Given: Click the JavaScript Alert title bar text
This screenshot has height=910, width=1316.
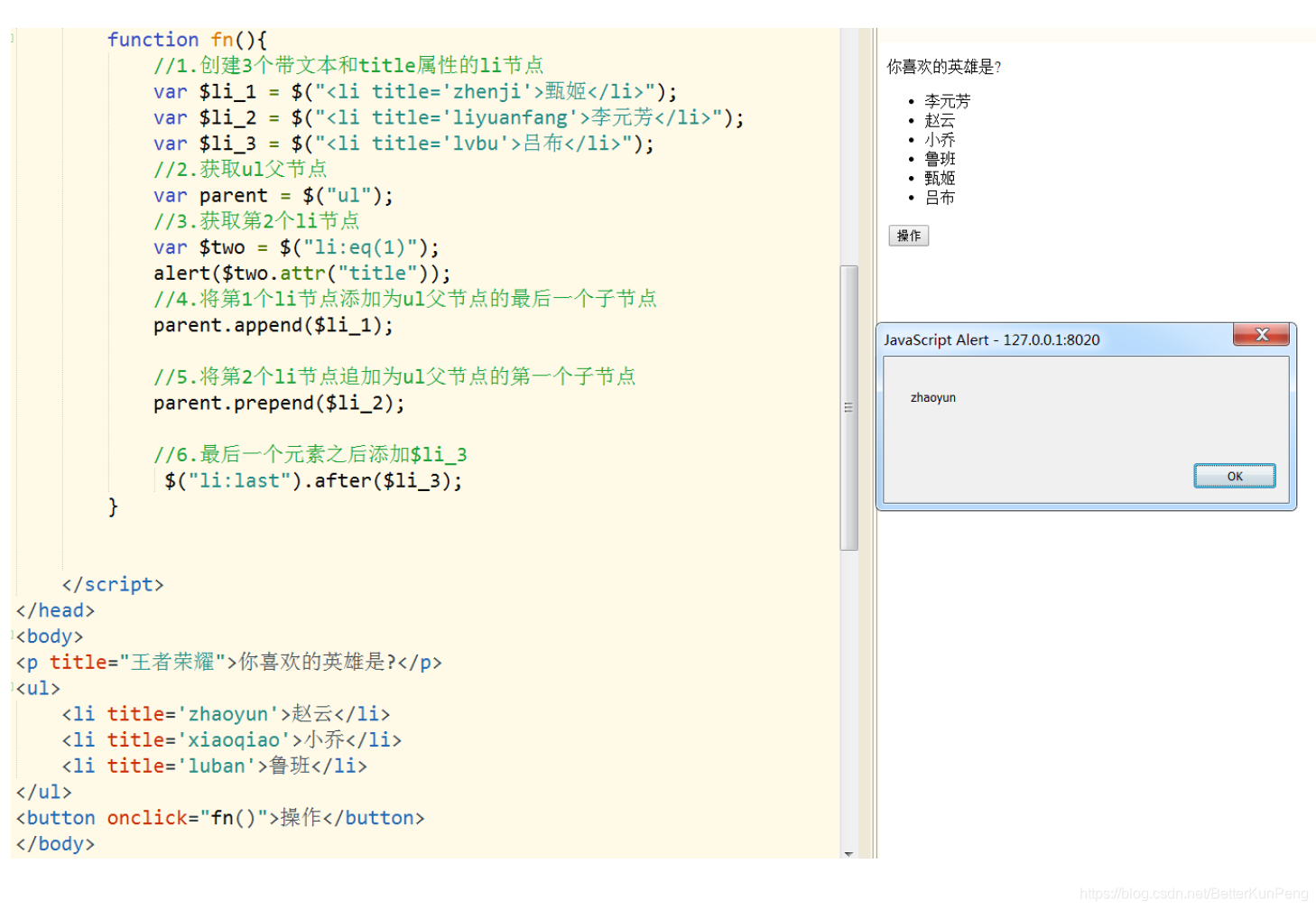Looking at the screenshot, I should (991, 339).
